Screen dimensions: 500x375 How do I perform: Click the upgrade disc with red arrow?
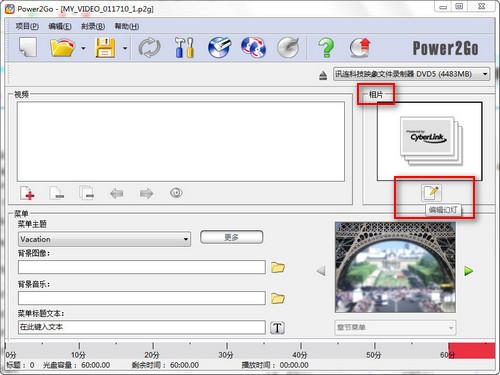click(360, 48)
